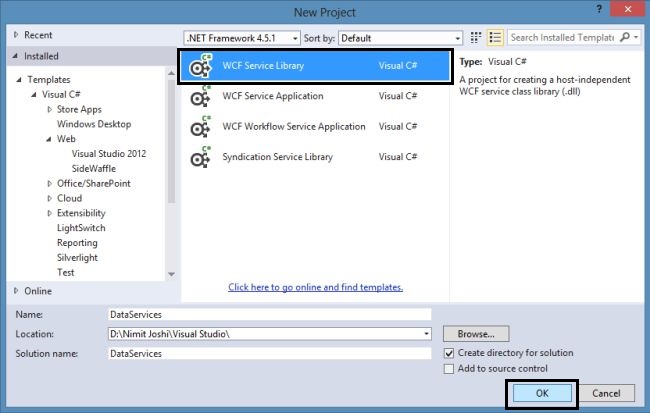Image resolution: width=650 pixels, height=413 pixels.
Task: Click the tree scrollbar down arrow
Action: pyautogui.click(x=171, y=274)
